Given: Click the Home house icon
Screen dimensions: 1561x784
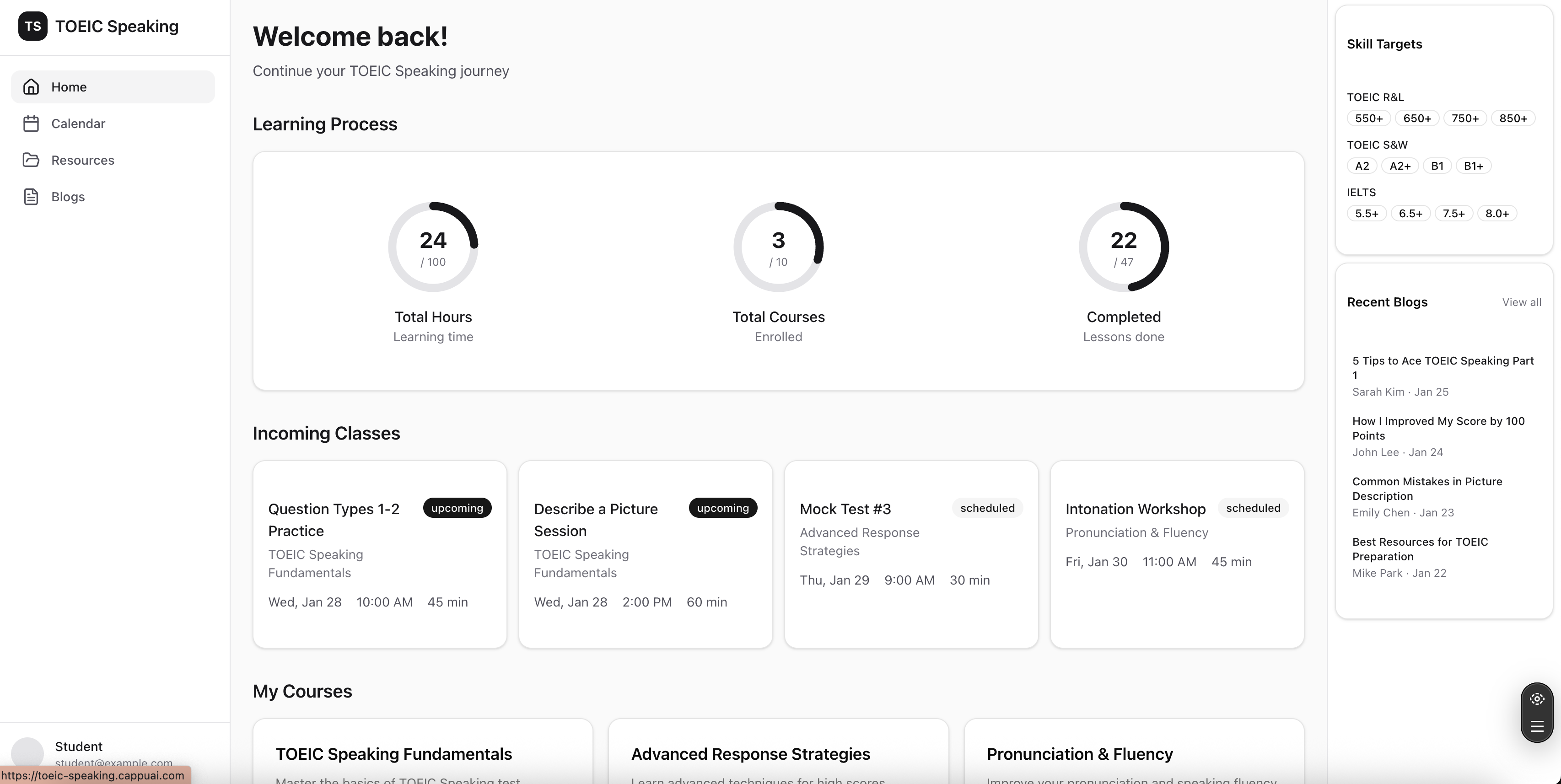Looking at the screenshot, I should (x=31, y=86).
